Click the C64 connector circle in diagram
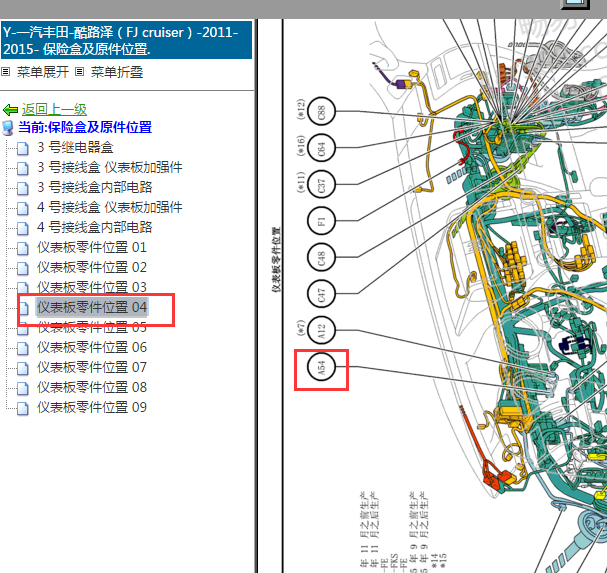Screen dimensions: 607x573 pos(321,148)
